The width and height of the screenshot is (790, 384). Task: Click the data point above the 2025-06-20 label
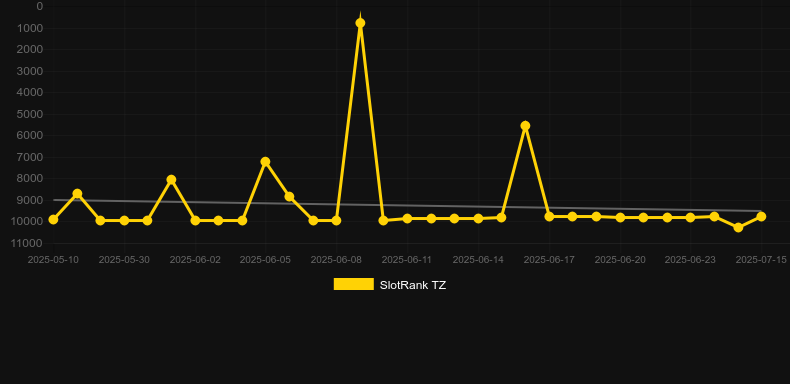[x=620, y=218]
